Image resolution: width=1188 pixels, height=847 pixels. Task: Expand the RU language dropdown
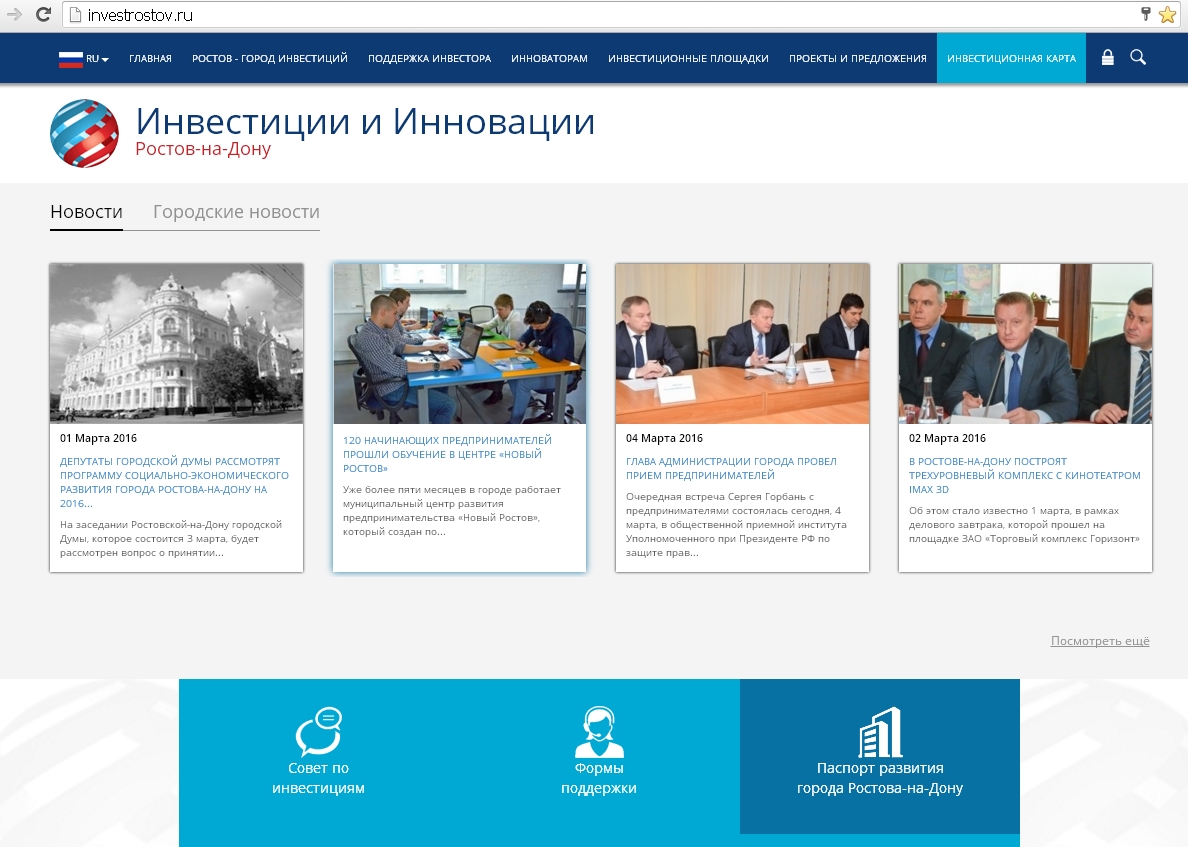click(98, 58)
